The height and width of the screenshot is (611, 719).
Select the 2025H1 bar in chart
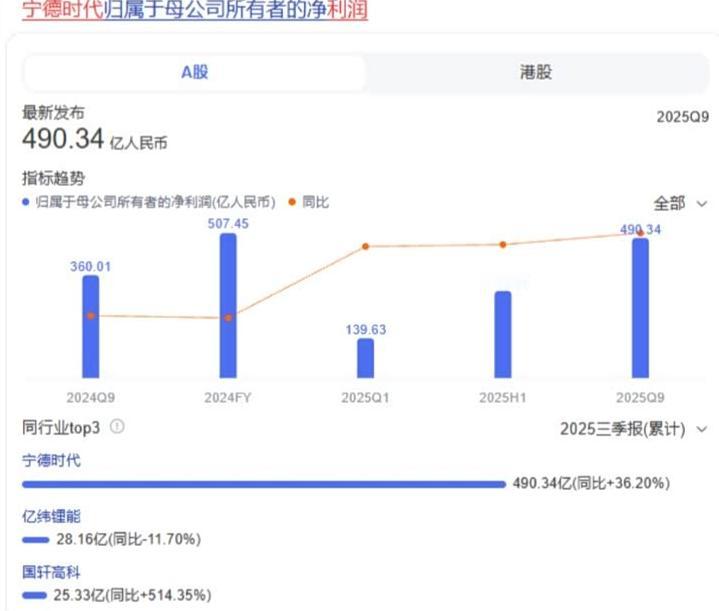click(503, 334)
